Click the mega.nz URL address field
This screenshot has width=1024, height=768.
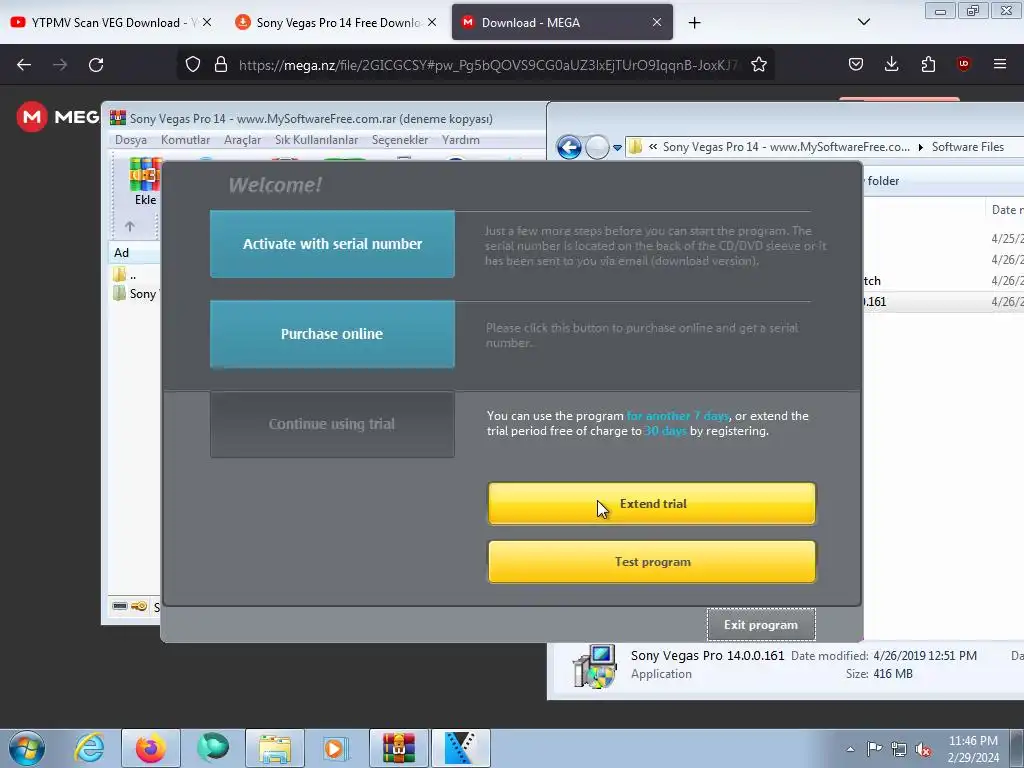click(x=488, y=65)
